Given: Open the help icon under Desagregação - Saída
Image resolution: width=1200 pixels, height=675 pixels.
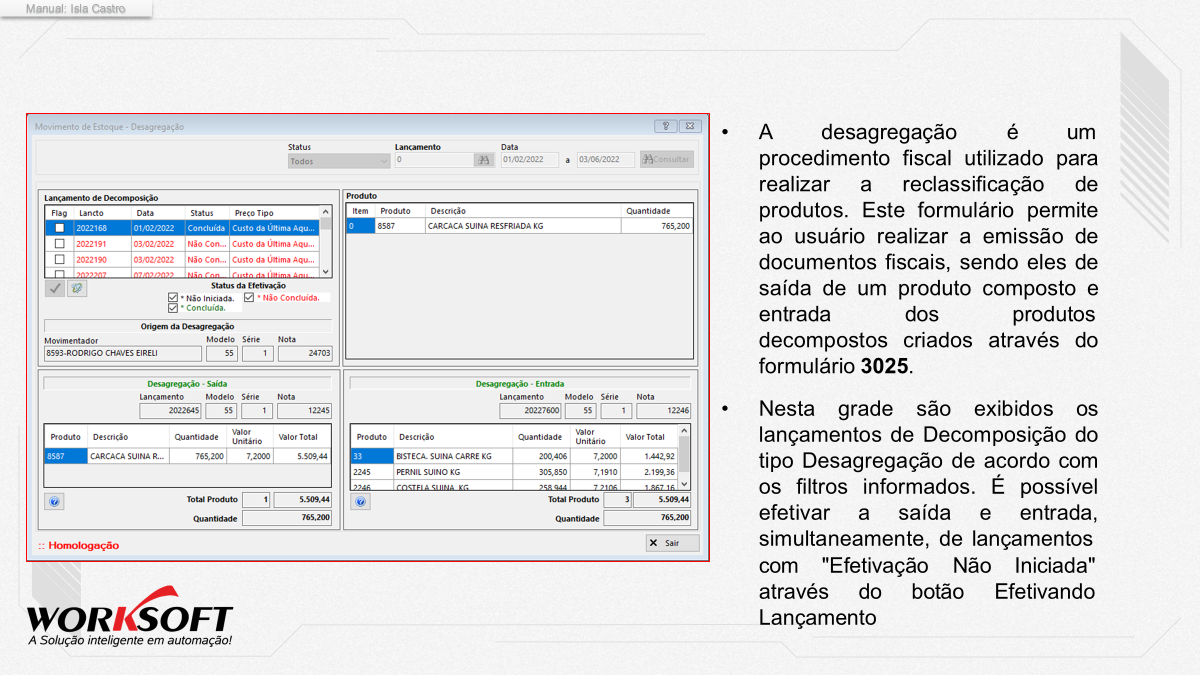Looking at the screenshot, I should click(x=55, y=502).
